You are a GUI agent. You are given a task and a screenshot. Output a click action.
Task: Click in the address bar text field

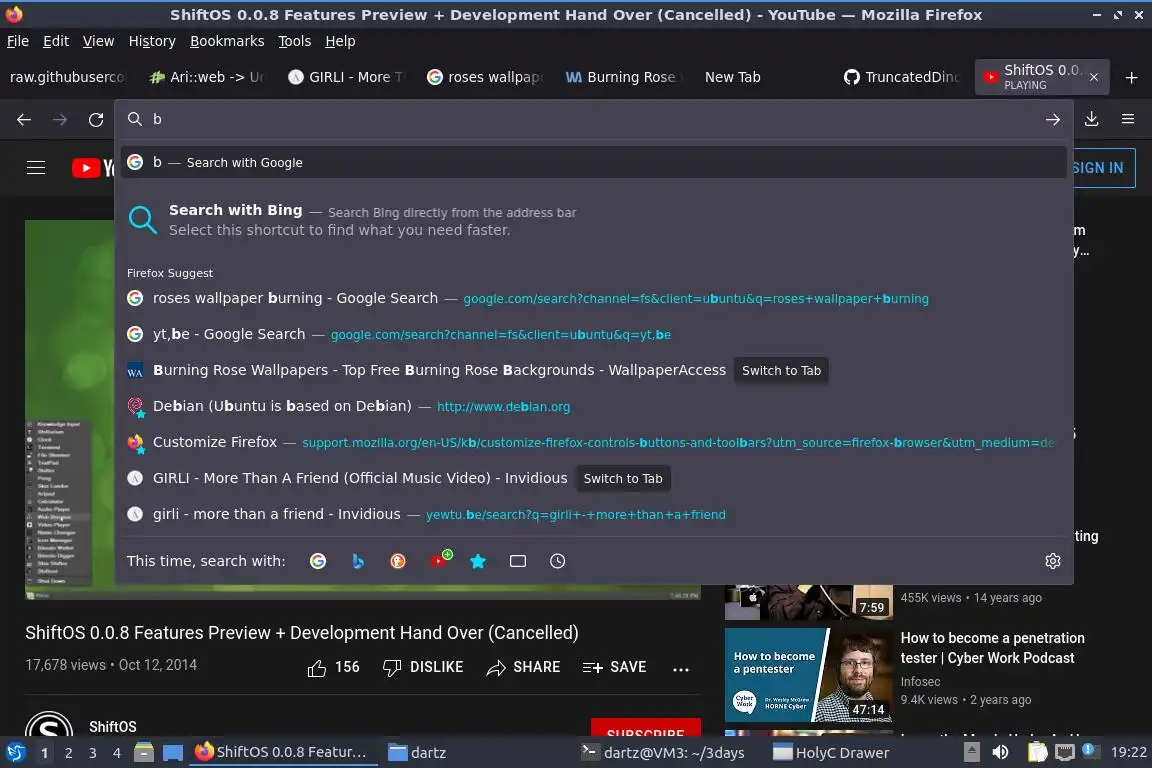tap(594, 119)
